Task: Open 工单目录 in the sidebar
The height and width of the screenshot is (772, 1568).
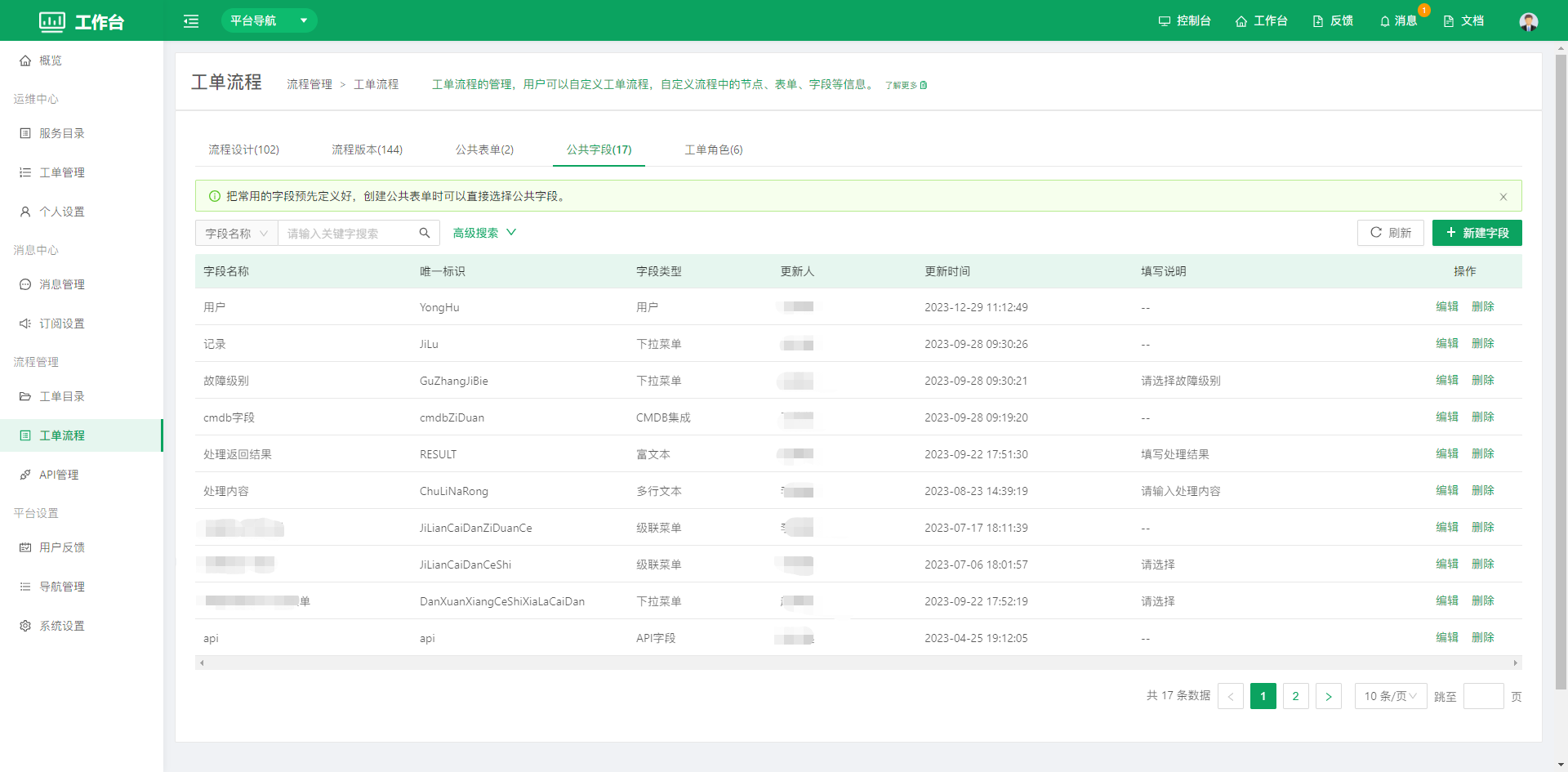Action: click(82, 396)
